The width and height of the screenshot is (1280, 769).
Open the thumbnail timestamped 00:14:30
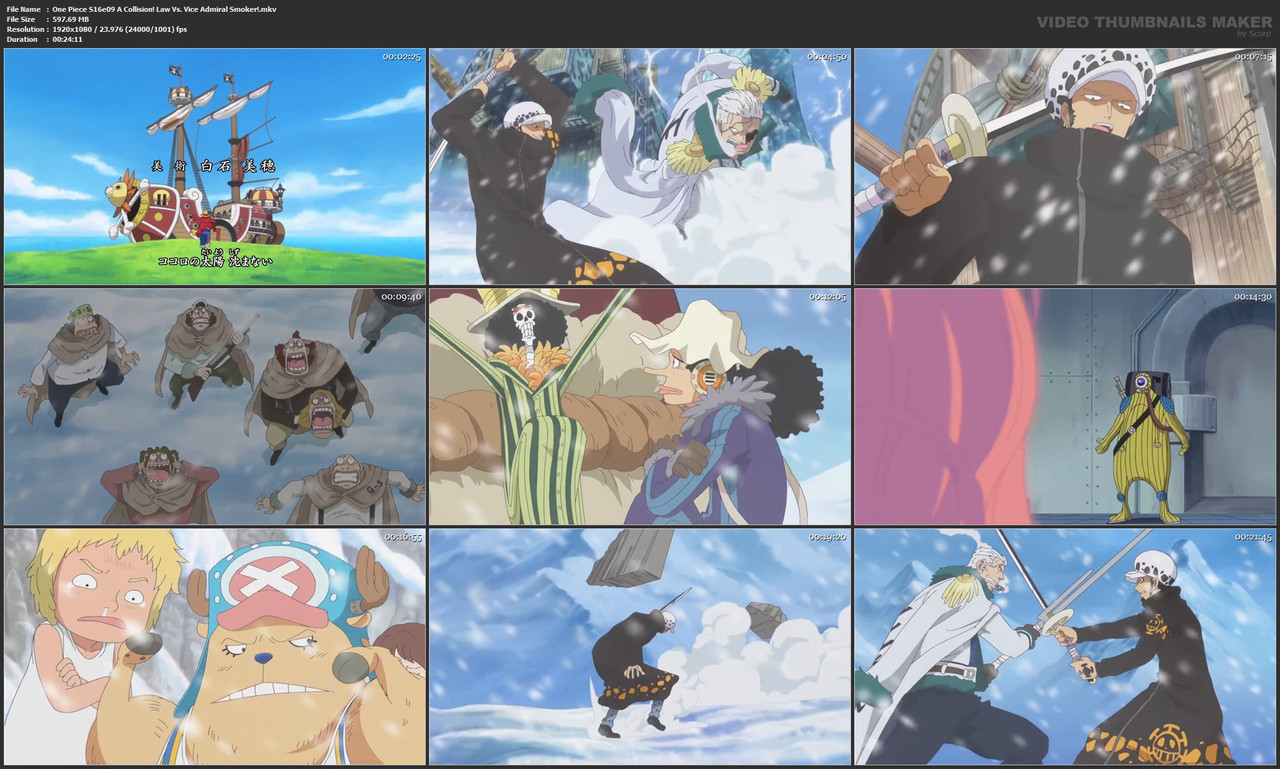point(1065,405)
